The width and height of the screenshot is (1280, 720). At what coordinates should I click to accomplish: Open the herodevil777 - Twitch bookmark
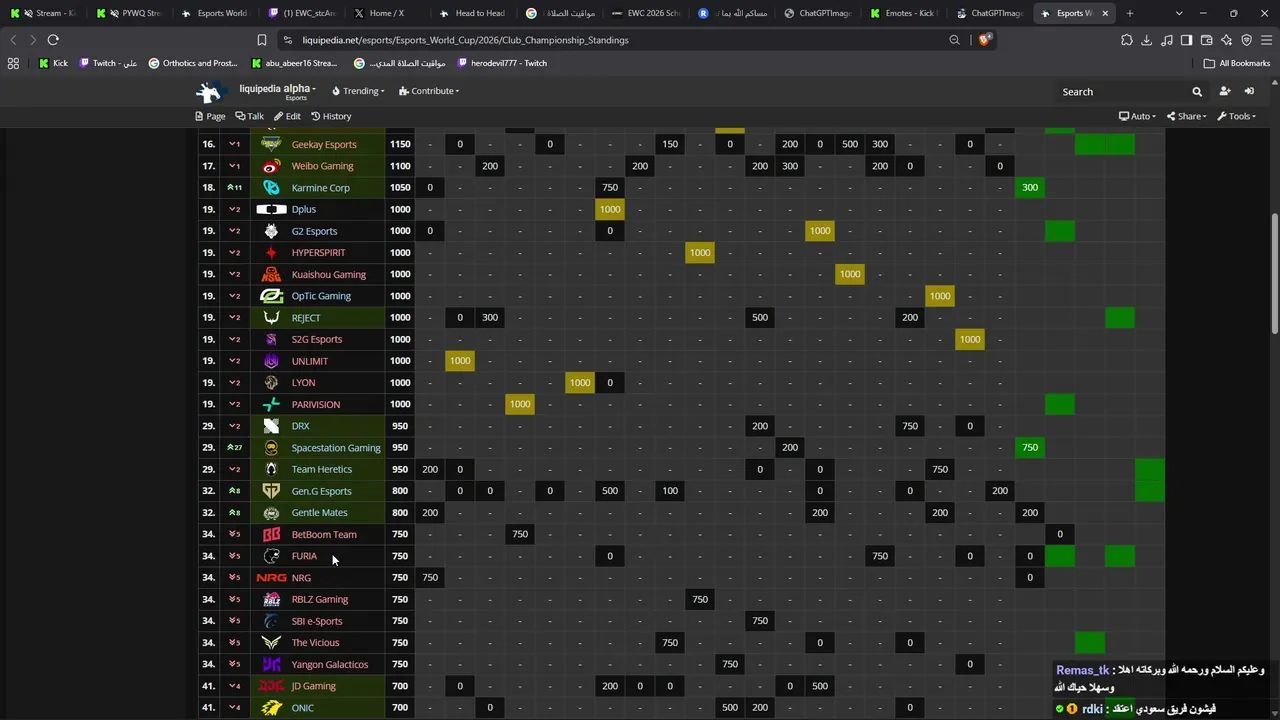click(x=502, y=63)
